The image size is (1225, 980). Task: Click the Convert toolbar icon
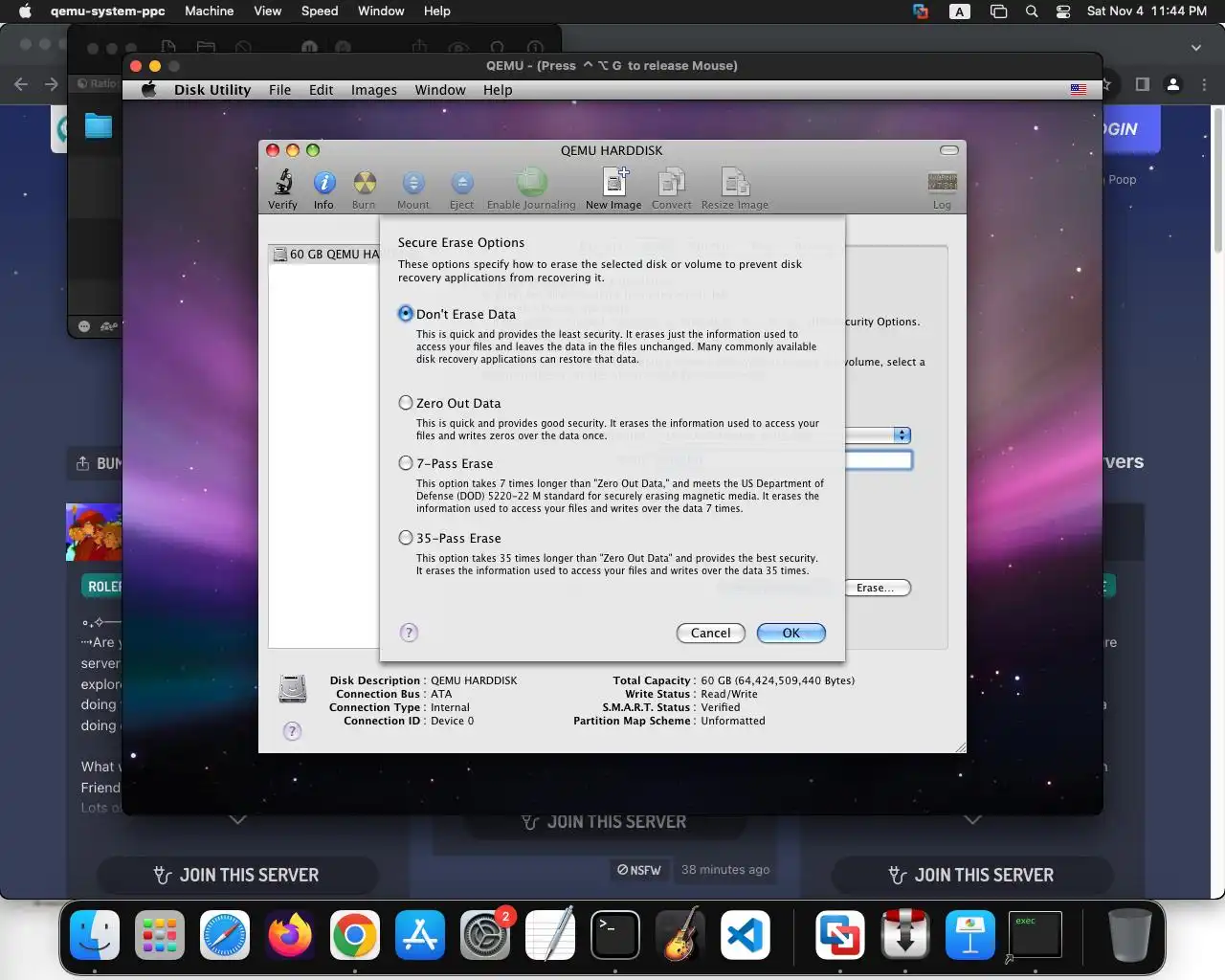671,183
